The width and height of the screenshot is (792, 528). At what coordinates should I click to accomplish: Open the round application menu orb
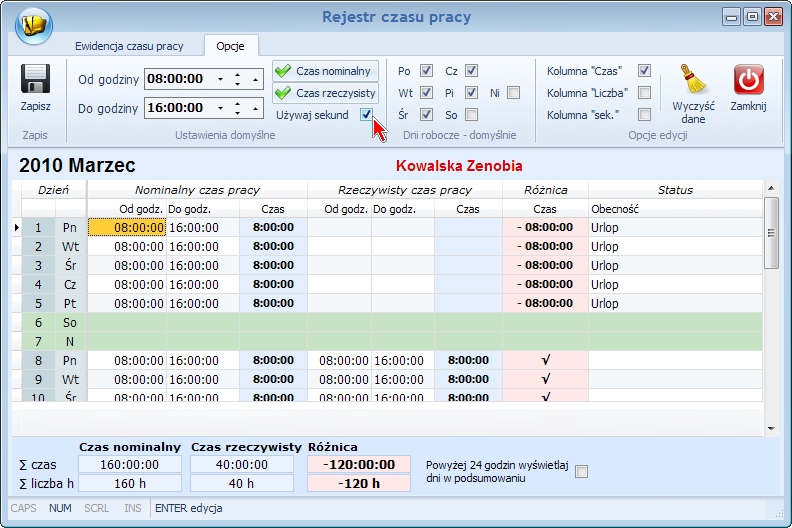34,25
